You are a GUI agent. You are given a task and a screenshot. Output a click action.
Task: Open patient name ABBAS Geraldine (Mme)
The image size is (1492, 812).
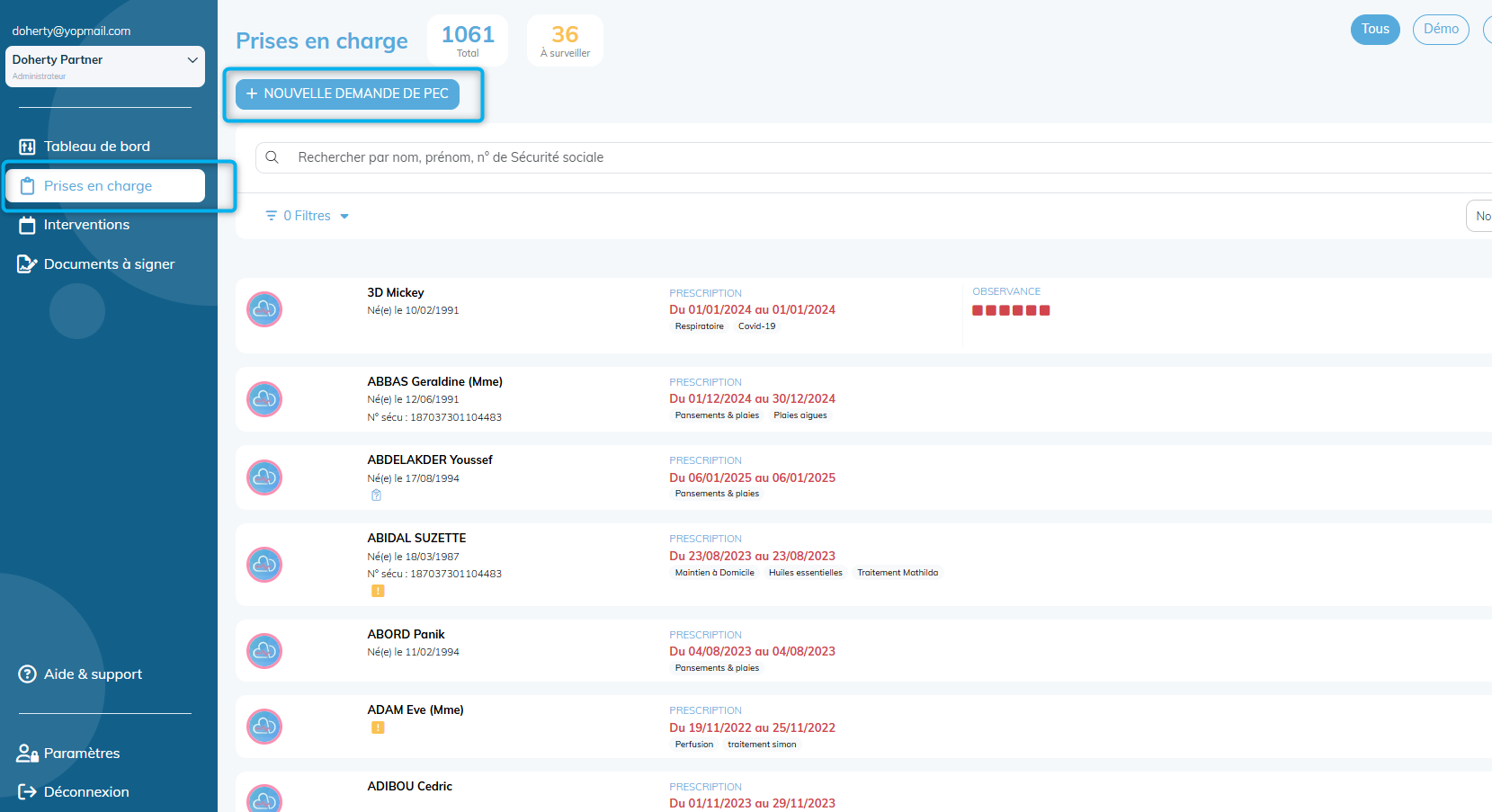point(435,382)
